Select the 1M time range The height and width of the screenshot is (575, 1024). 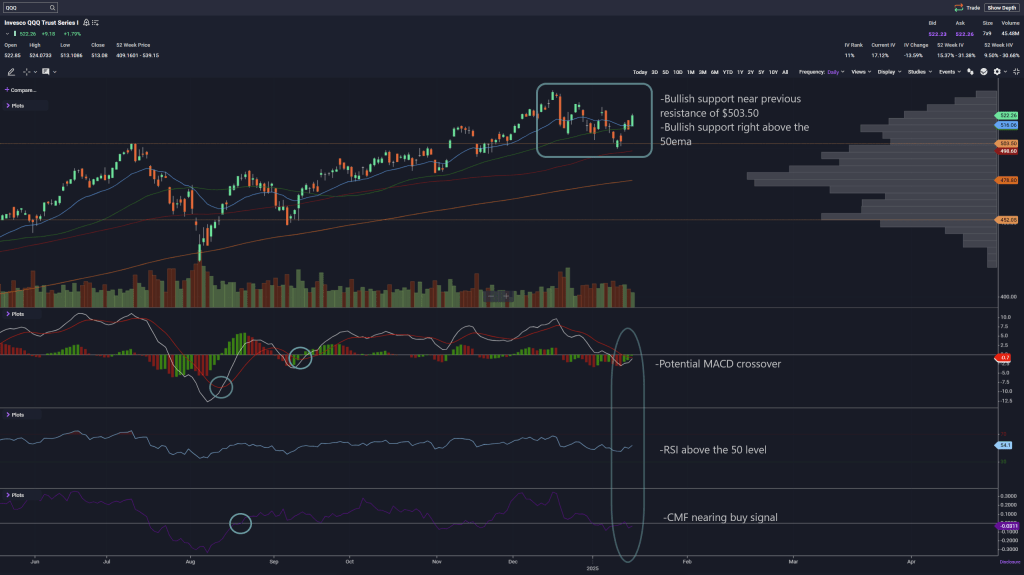point(690,72)
